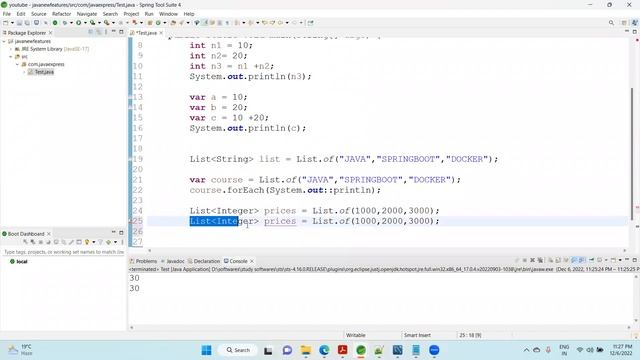Image resolution: width=640 pixels, height=360 pixels.
Task: Close the Package Explorer view
Action: point(51,33)
